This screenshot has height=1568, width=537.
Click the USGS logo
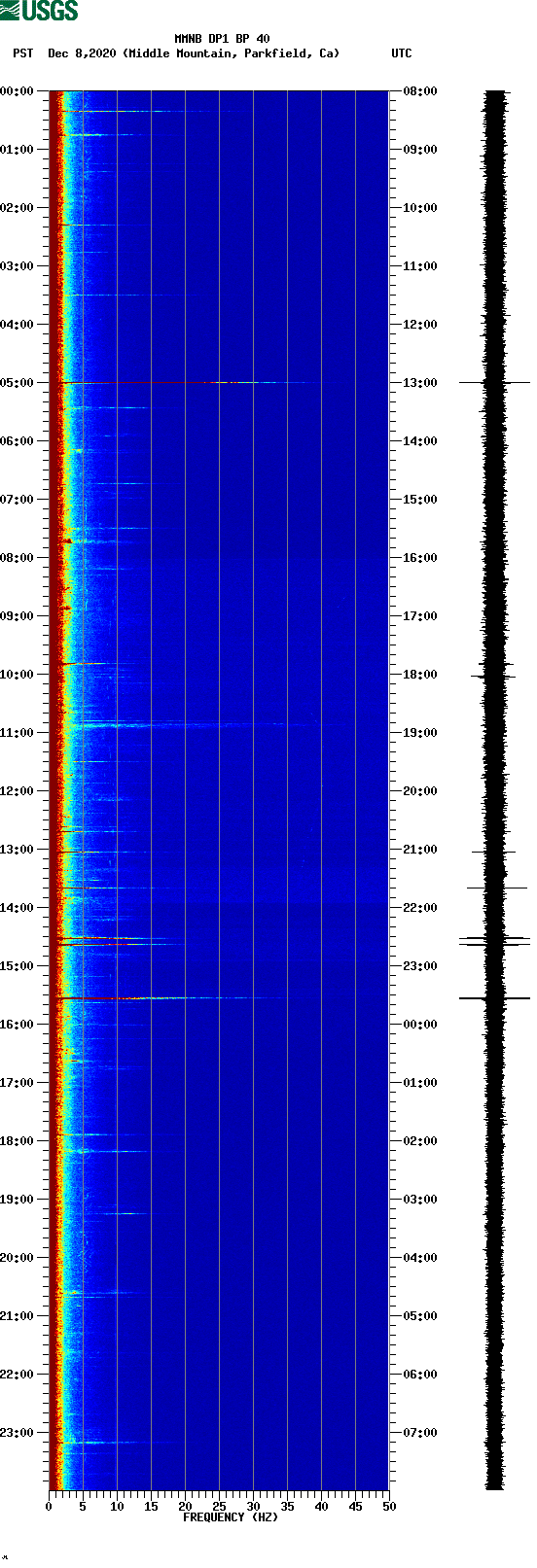39,11
